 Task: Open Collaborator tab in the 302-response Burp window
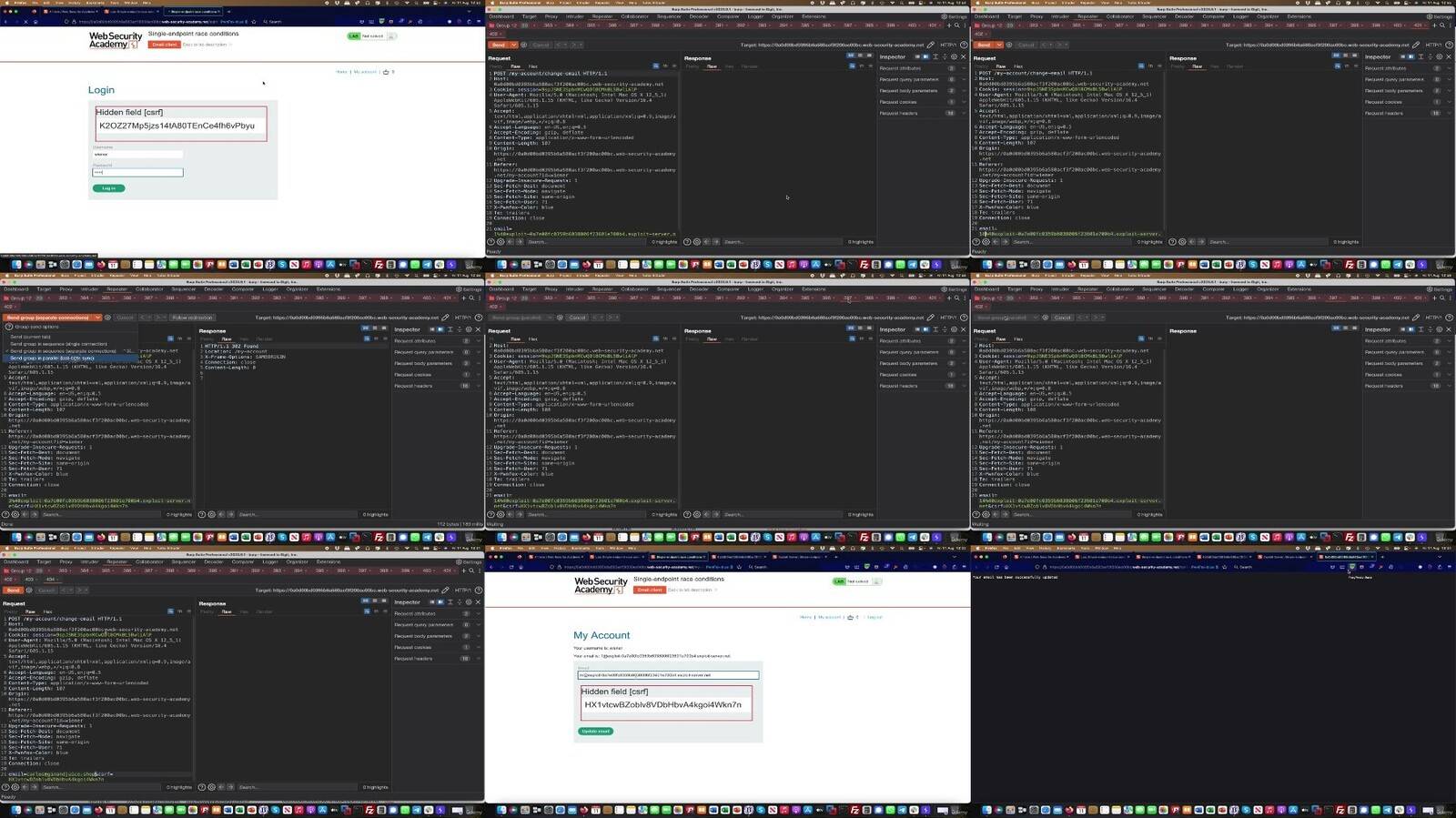(149, 289)
